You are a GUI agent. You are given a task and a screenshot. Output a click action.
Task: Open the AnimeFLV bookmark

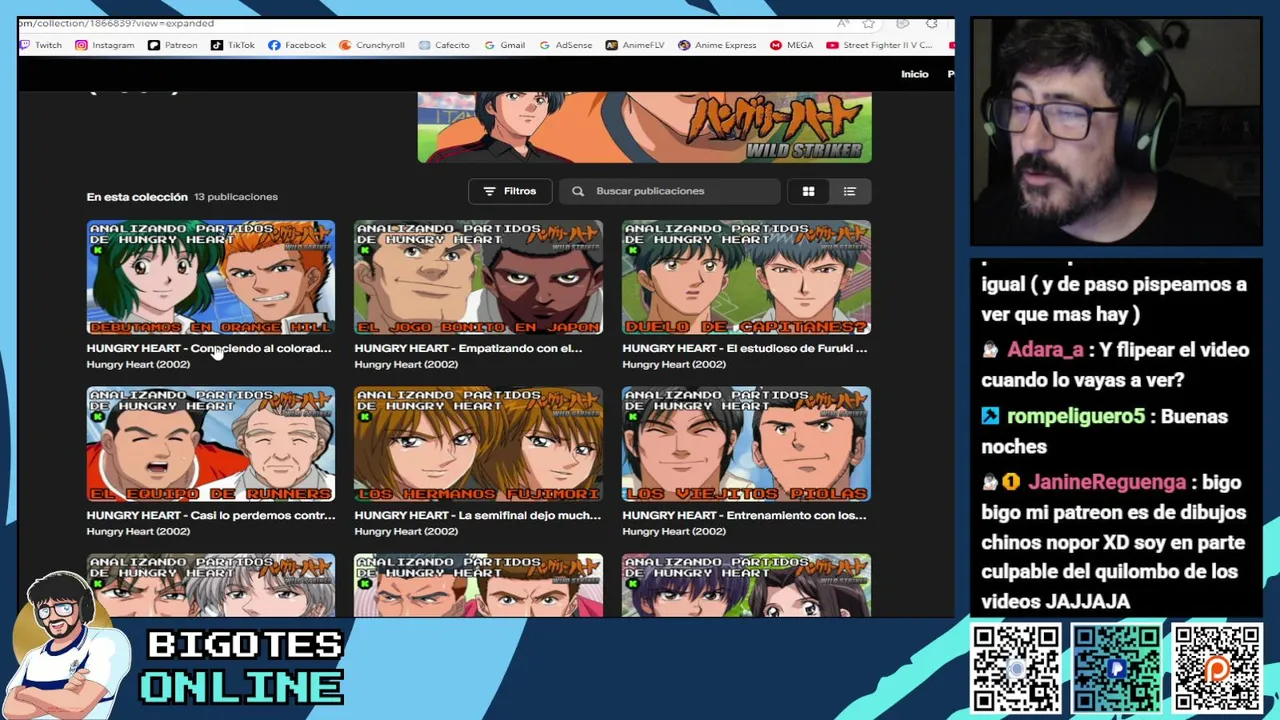[x=635, y=45]
